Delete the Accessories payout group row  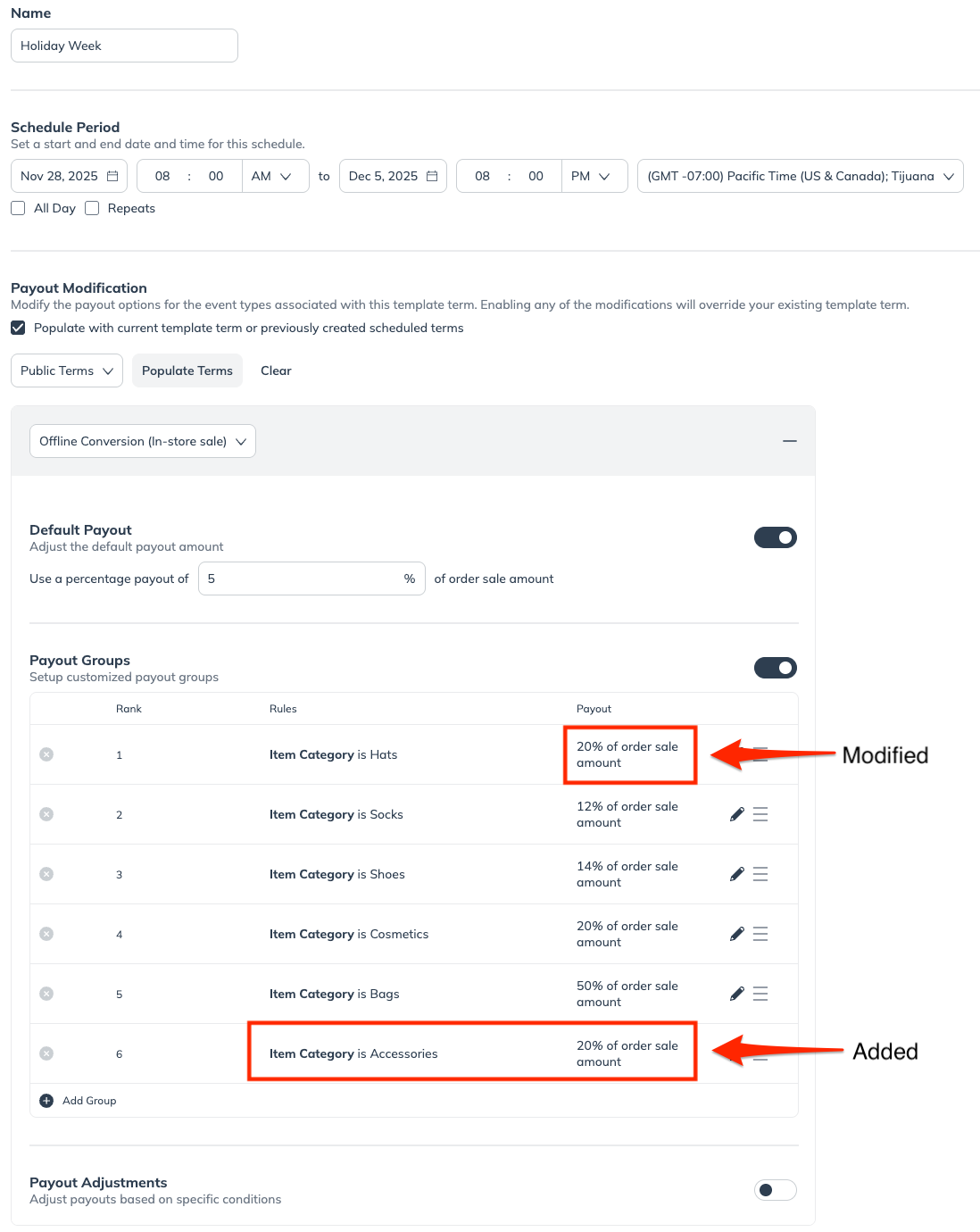coord(46,1053)
